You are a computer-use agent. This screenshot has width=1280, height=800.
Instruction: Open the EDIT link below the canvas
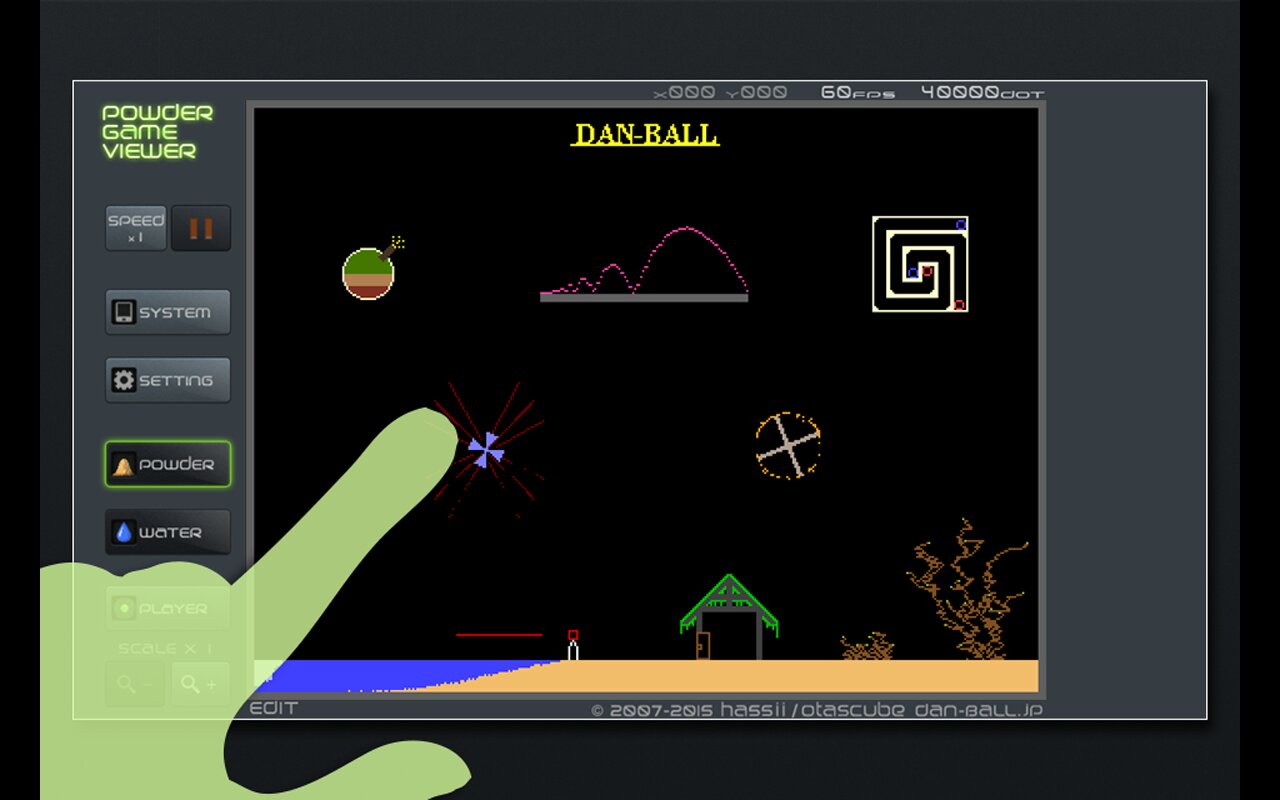(273, 708)
